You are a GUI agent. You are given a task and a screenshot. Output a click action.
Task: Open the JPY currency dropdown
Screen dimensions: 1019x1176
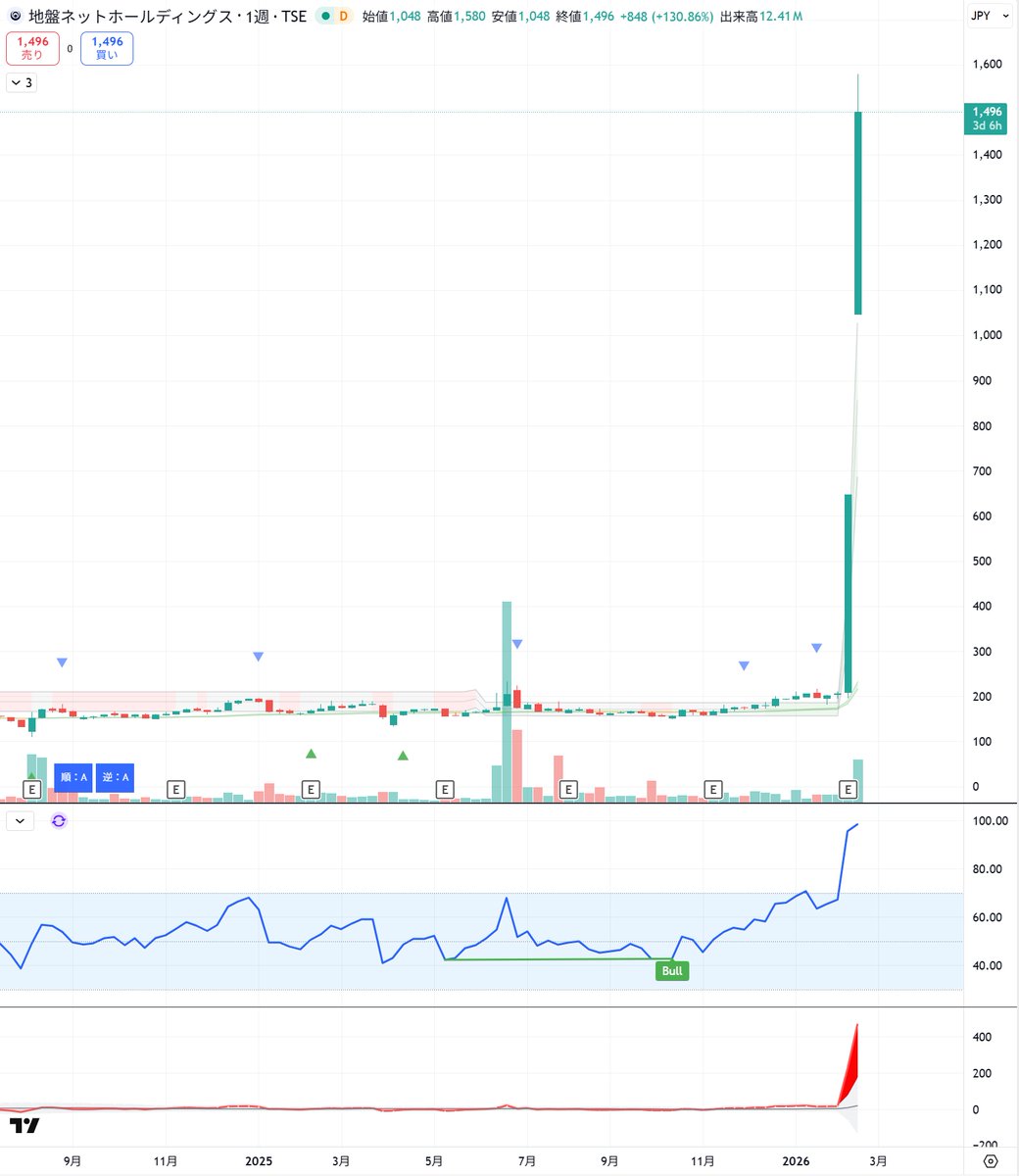click(x=992, y=16)
